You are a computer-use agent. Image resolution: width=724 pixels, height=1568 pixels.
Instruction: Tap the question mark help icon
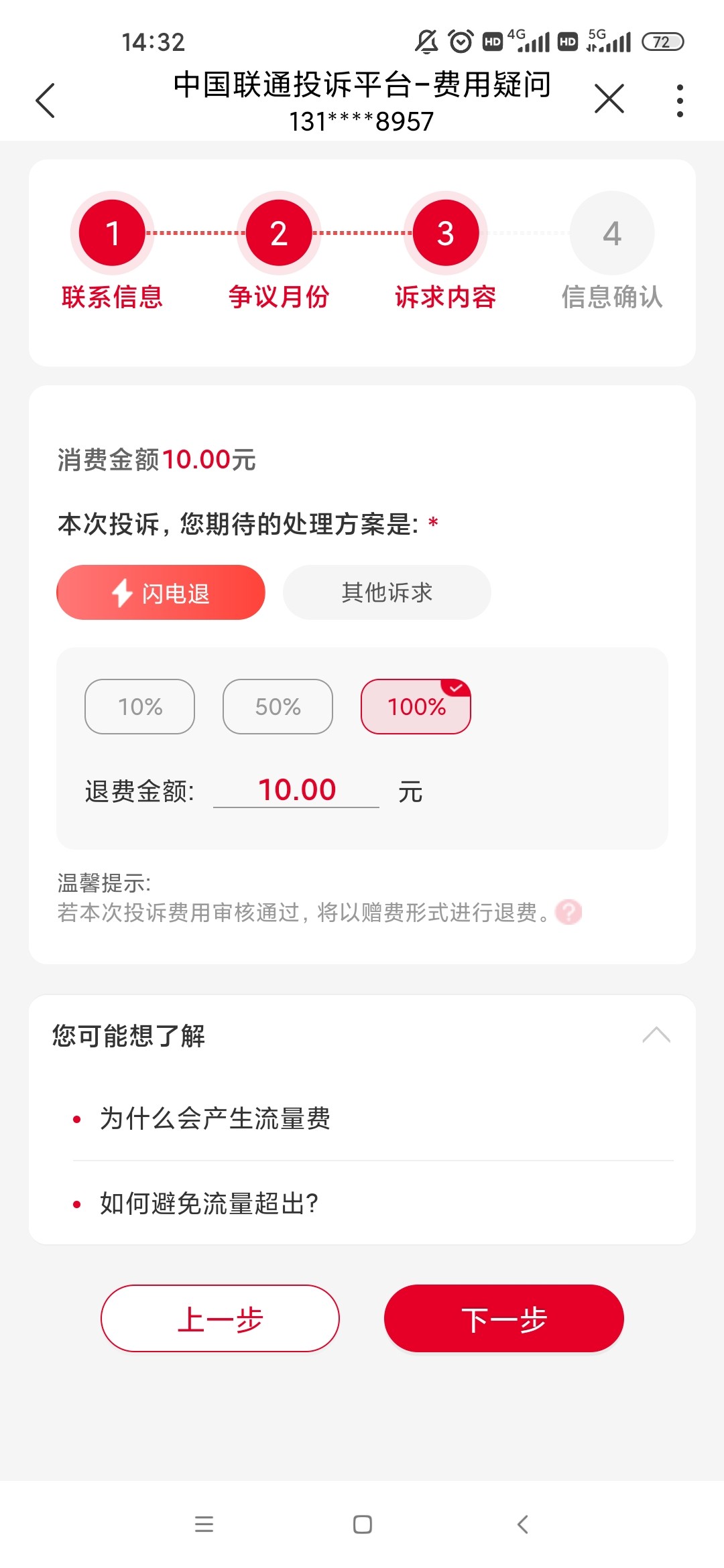pos(569,912)
